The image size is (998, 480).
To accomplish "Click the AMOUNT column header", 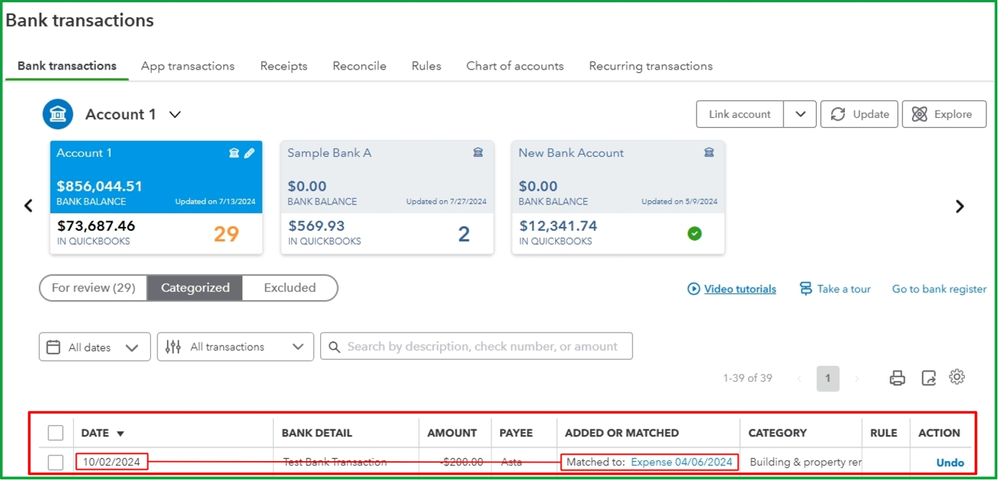I will tap(452, 433).
